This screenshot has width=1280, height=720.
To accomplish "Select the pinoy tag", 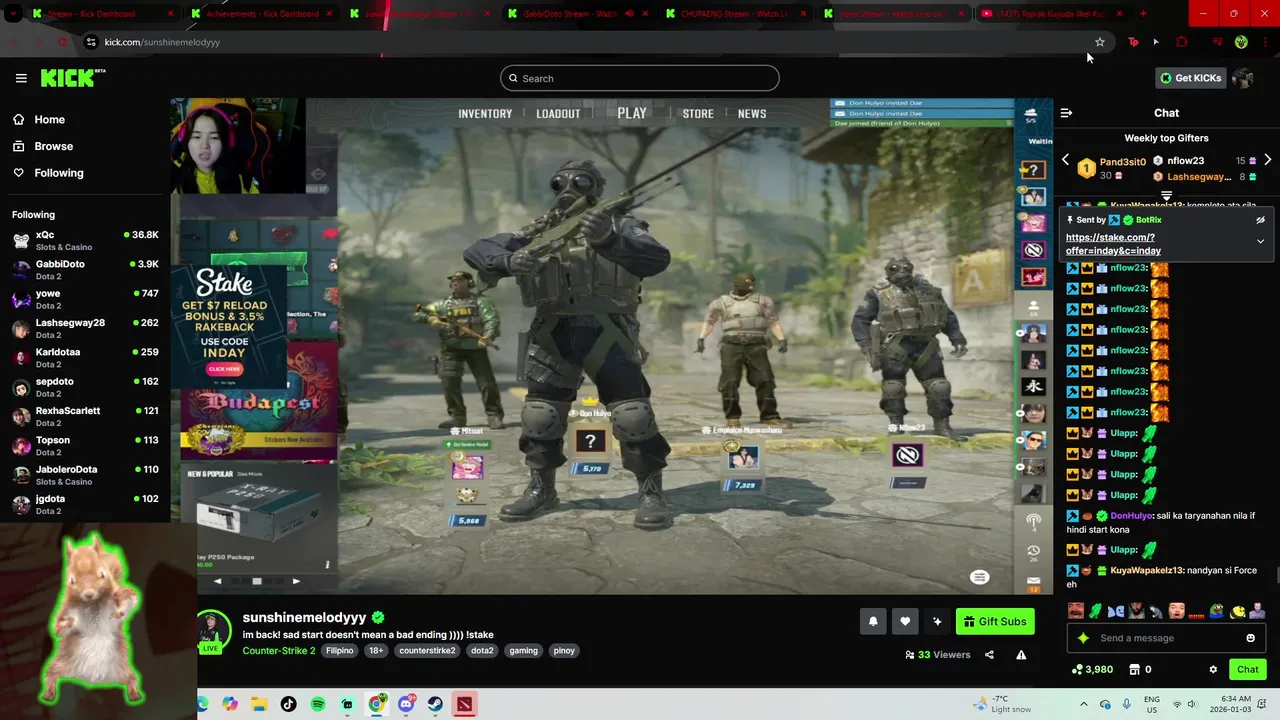I will coord(564,651).
